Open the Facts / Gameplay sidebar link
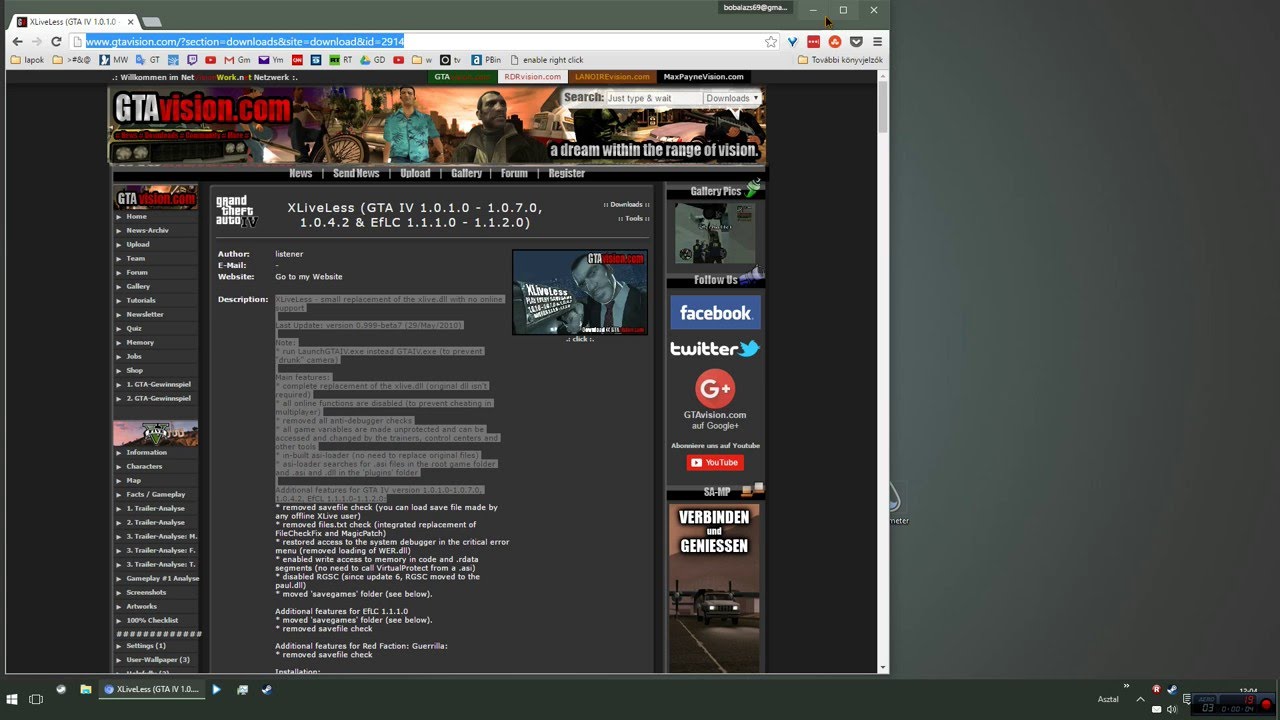 point(156,494)
